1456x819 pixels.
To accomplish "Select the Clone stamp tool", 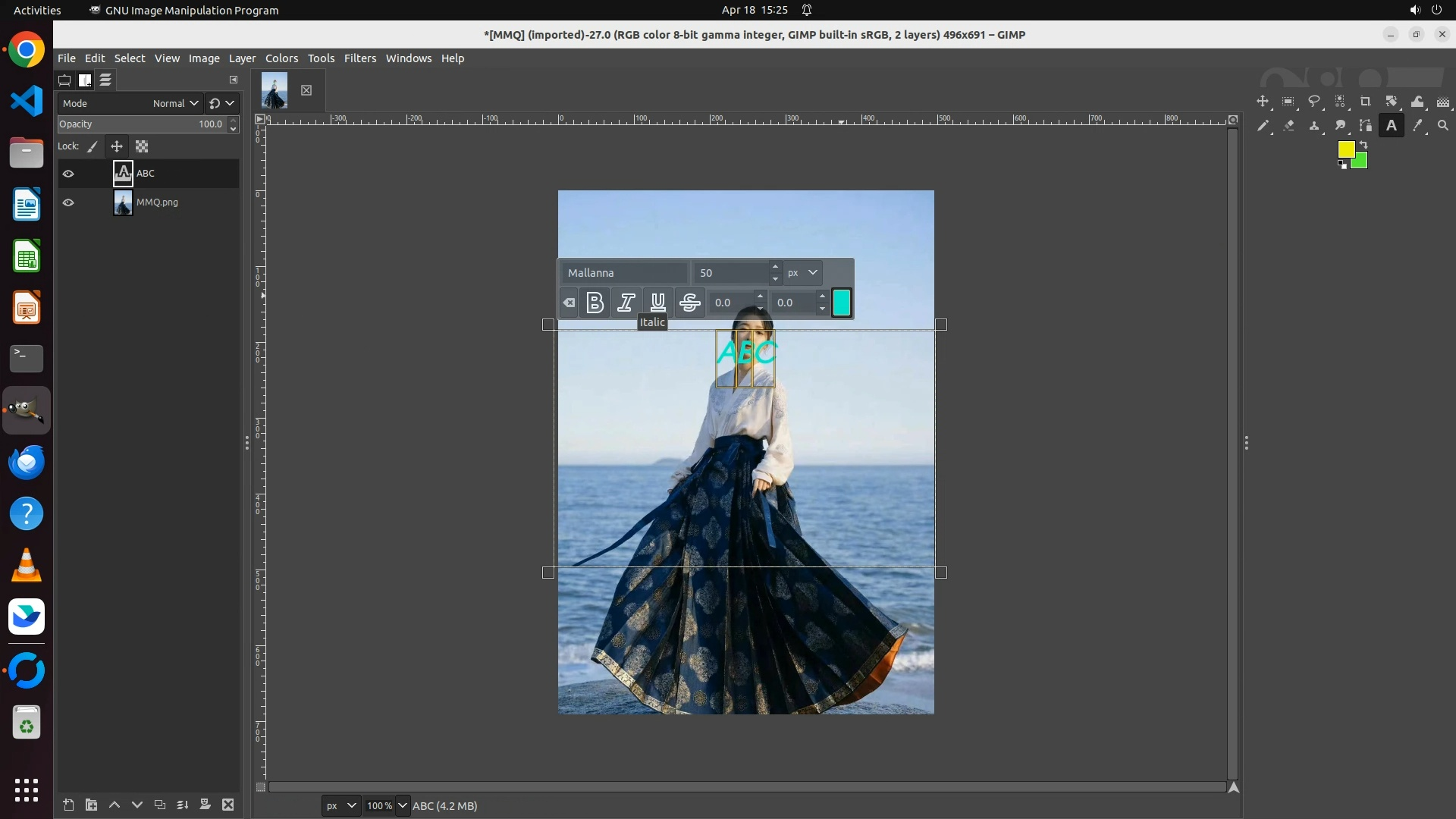I will [1314, 126].
